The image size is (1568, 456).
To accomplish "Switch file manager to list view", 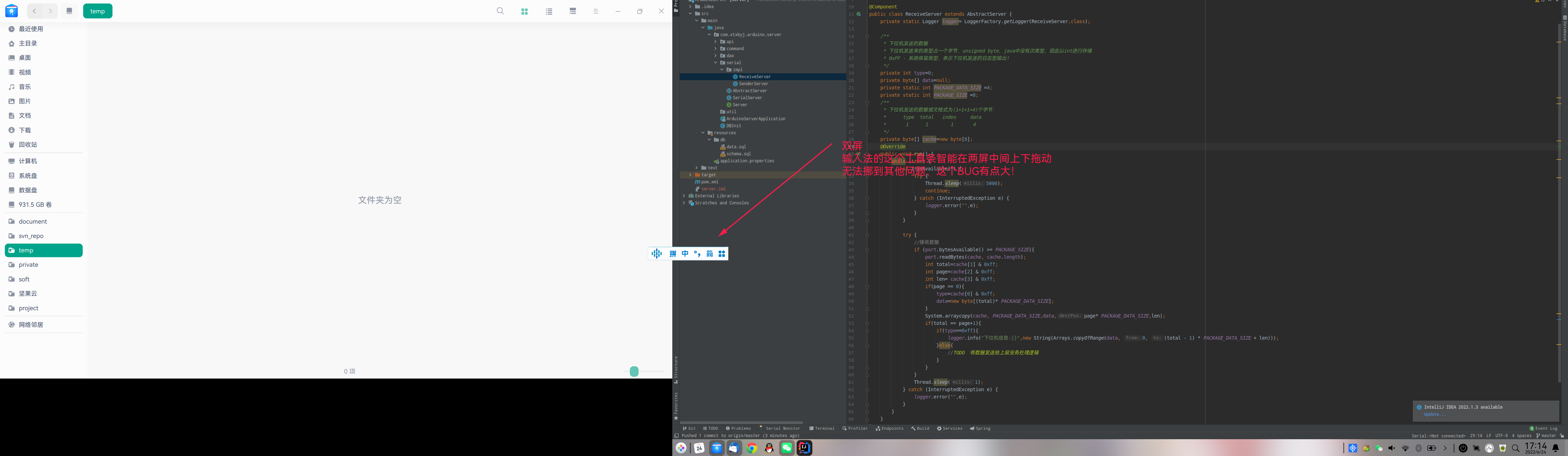I will point(549,11).
